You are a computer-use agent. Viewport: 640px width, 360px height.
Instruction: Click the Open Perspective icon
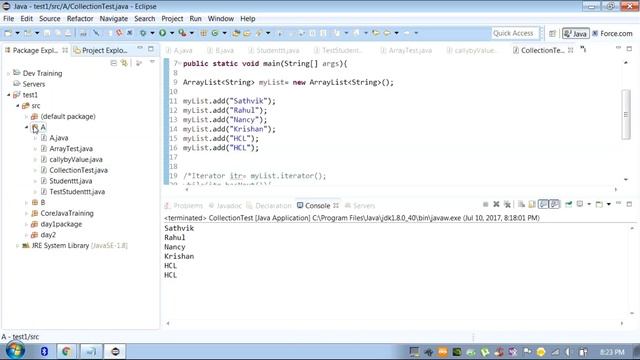[x=552, y=33]
